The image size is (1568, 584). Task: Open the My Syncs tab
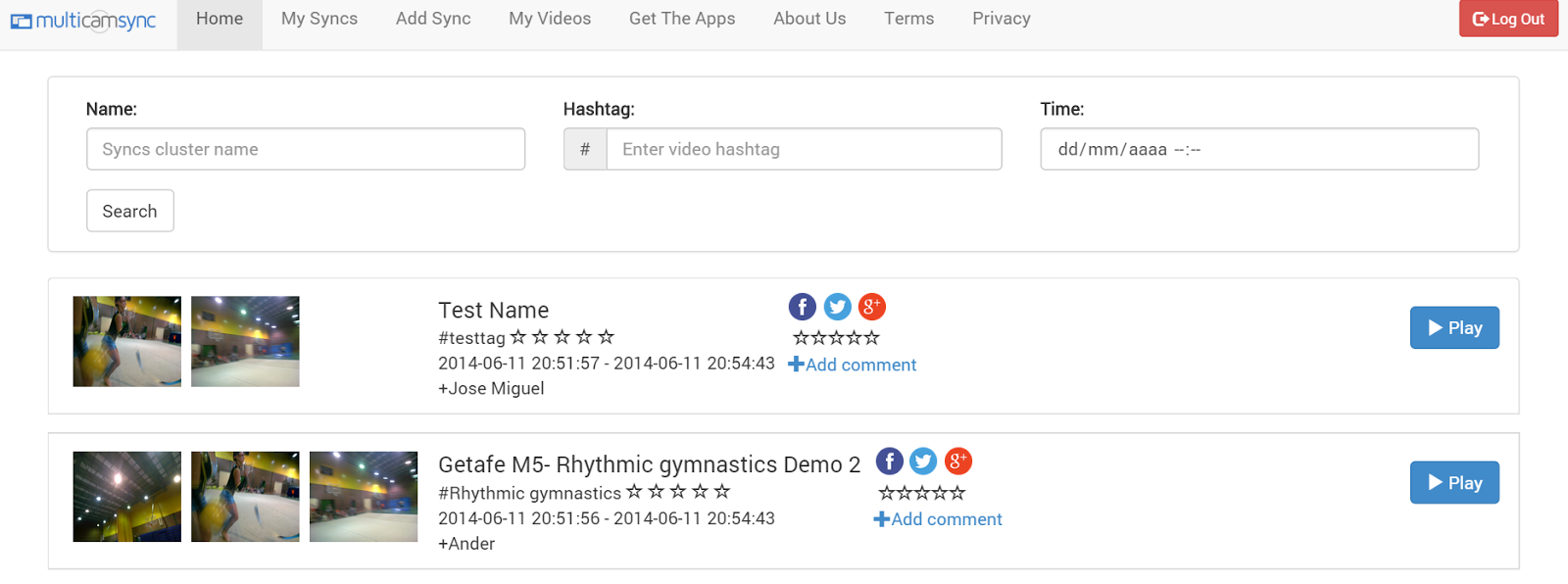coord(319,19)
